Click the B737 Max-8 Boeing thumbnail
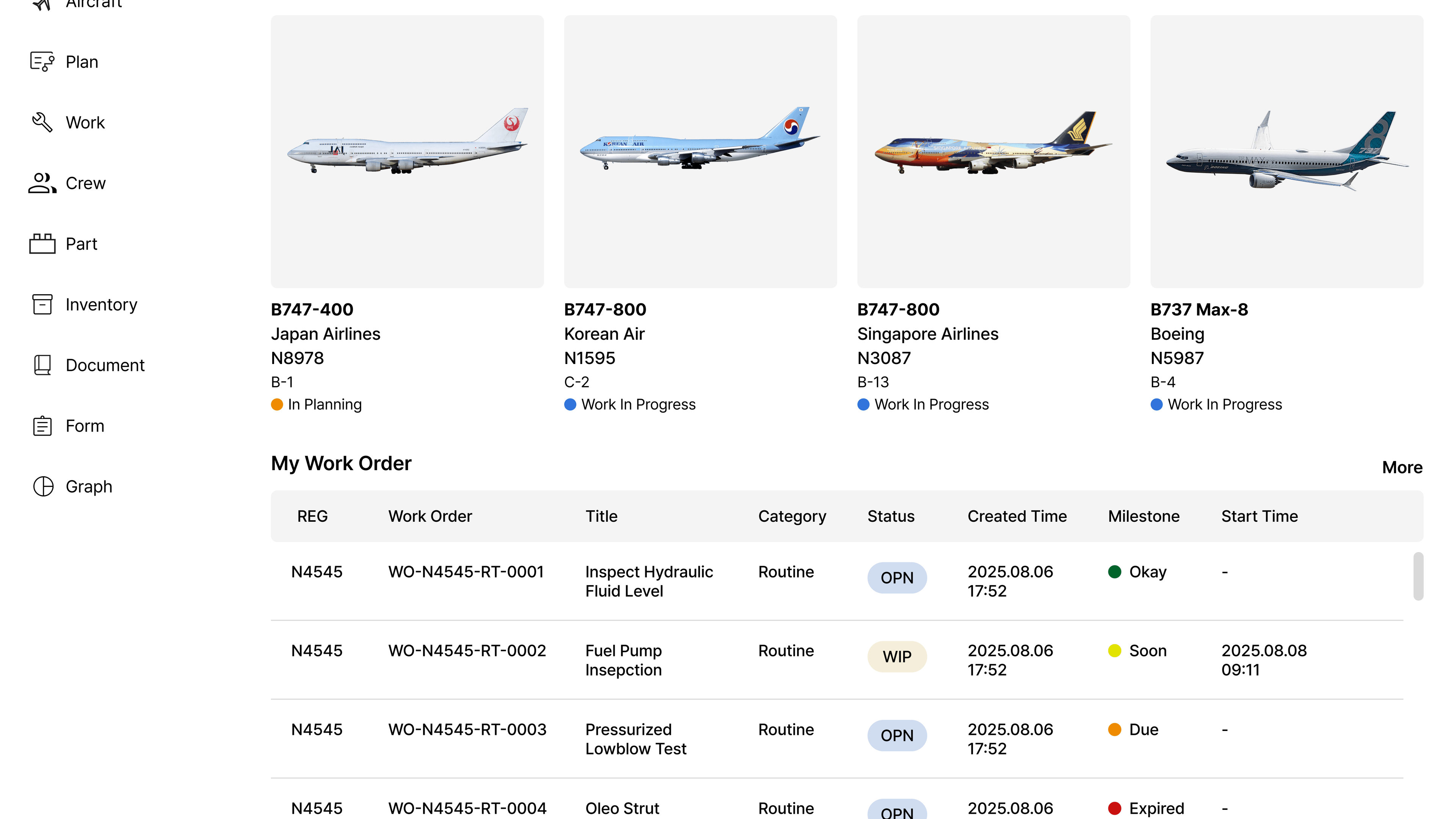The image size is (1456, 819). coord(1287,152)
